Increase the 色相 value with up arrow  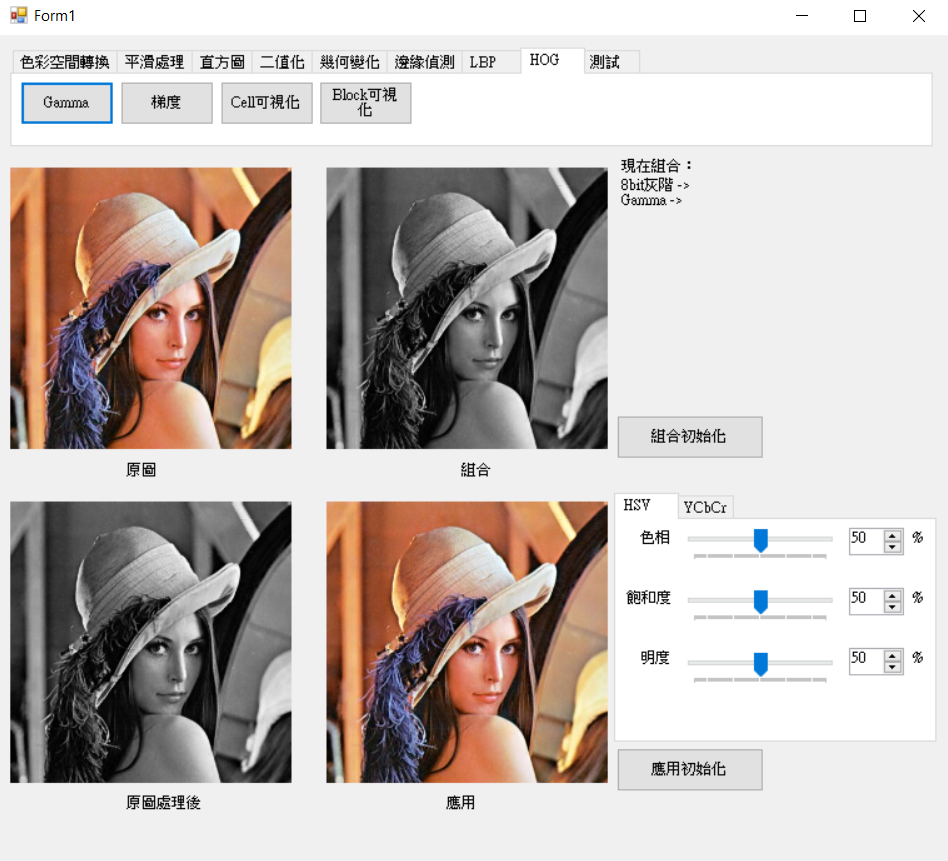[892, 536]
